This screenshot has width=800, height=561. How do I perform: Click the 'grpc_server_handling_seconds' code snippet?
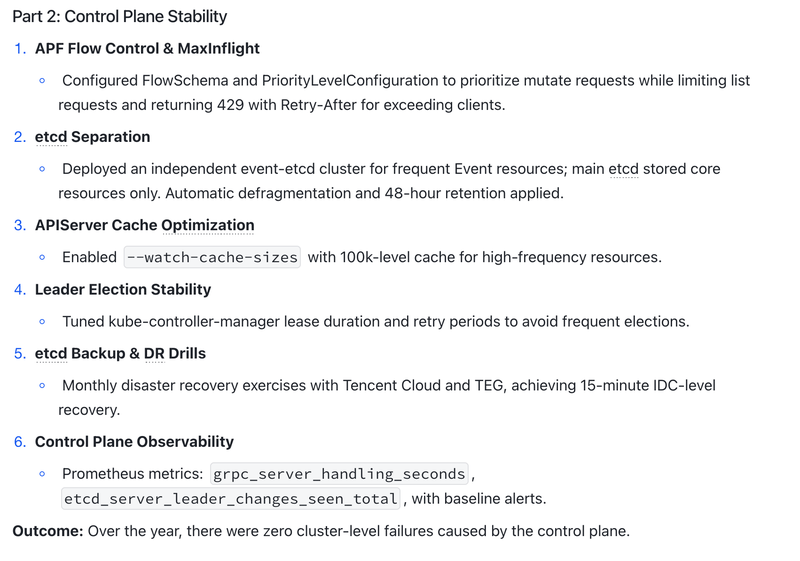point(339,474)
